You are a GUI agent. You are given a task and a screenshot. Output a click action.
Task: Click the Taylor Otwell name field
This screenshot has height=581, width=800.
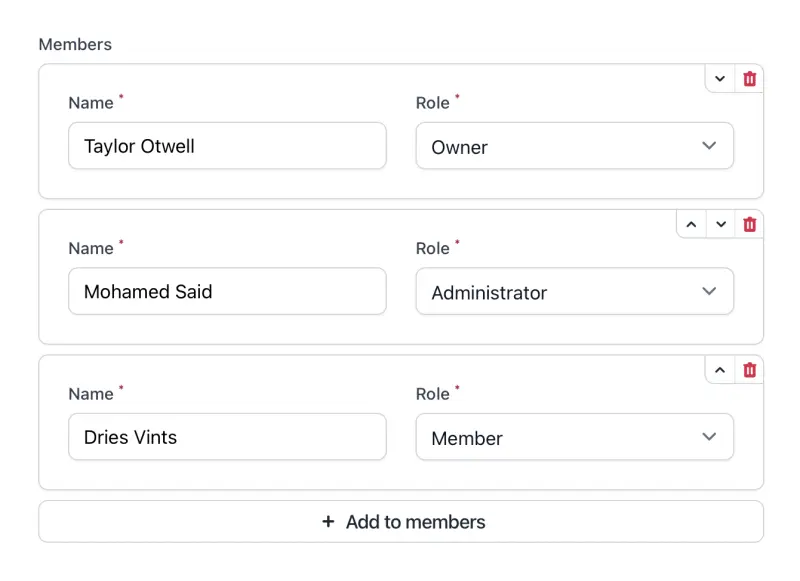coord(227,146)
